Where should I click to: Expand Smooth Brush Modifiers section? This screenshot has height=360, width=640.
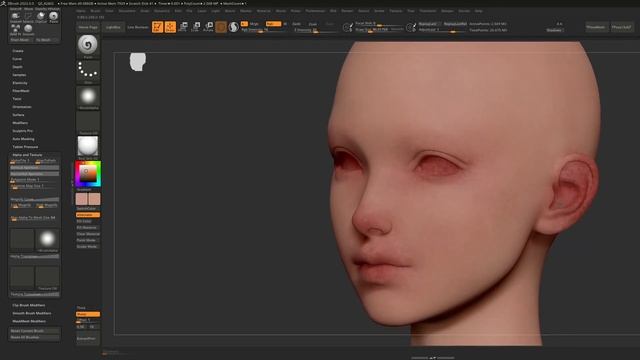coord(32,313)
